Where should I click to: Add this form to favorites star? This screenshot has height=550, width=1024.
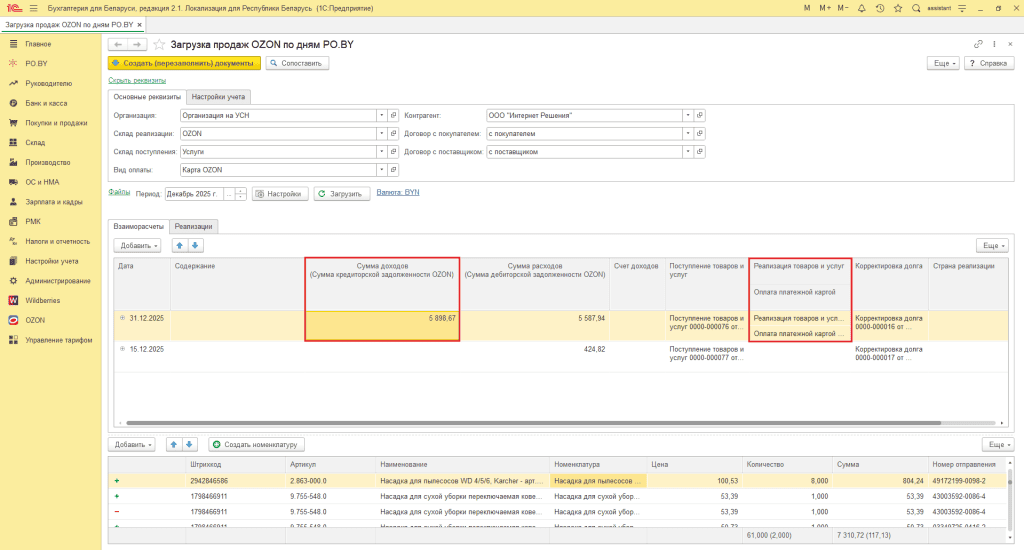tap(159, 44)
